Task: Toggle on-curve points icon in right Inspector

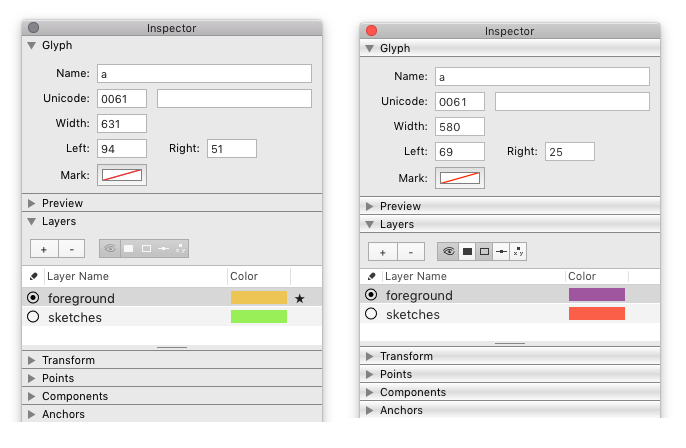Action: (x=501, y=252)
